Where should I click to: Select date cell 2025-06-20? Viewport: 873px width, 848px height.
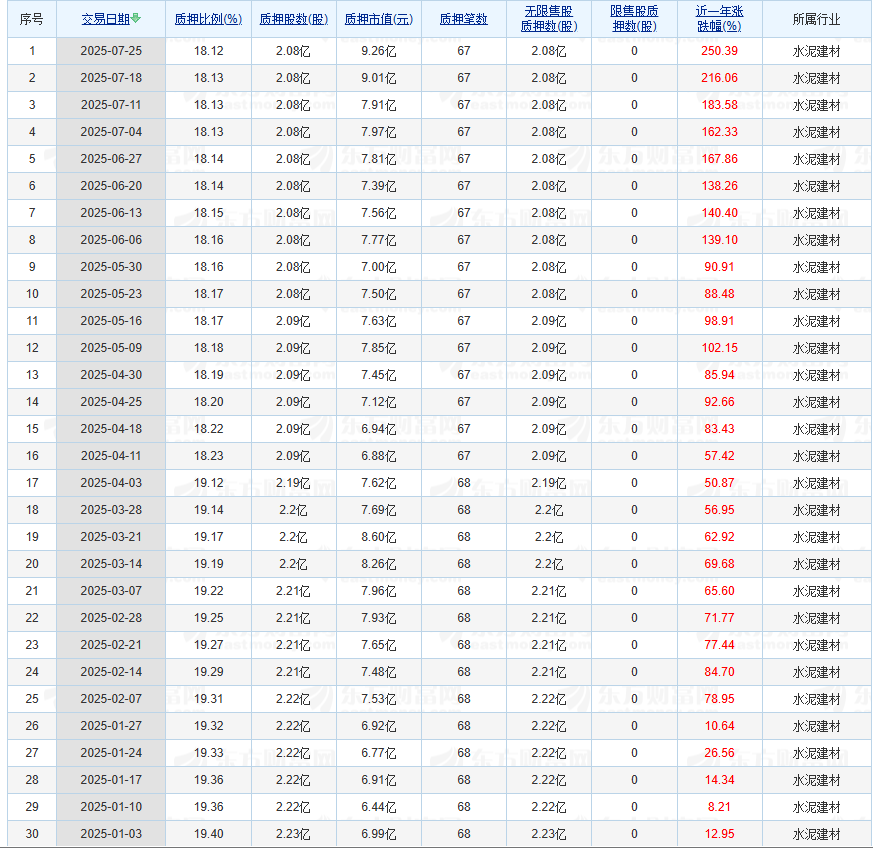coord(111,186)
